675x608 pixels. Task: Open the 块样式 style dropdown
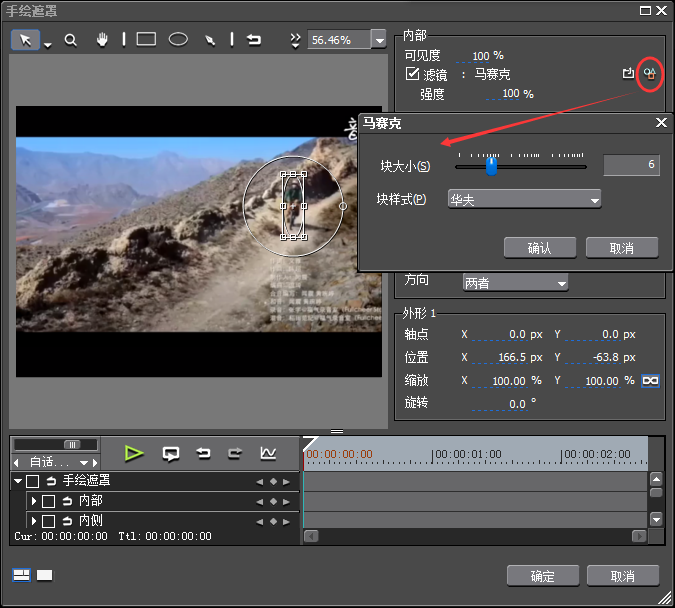click(x=525, y=199)
